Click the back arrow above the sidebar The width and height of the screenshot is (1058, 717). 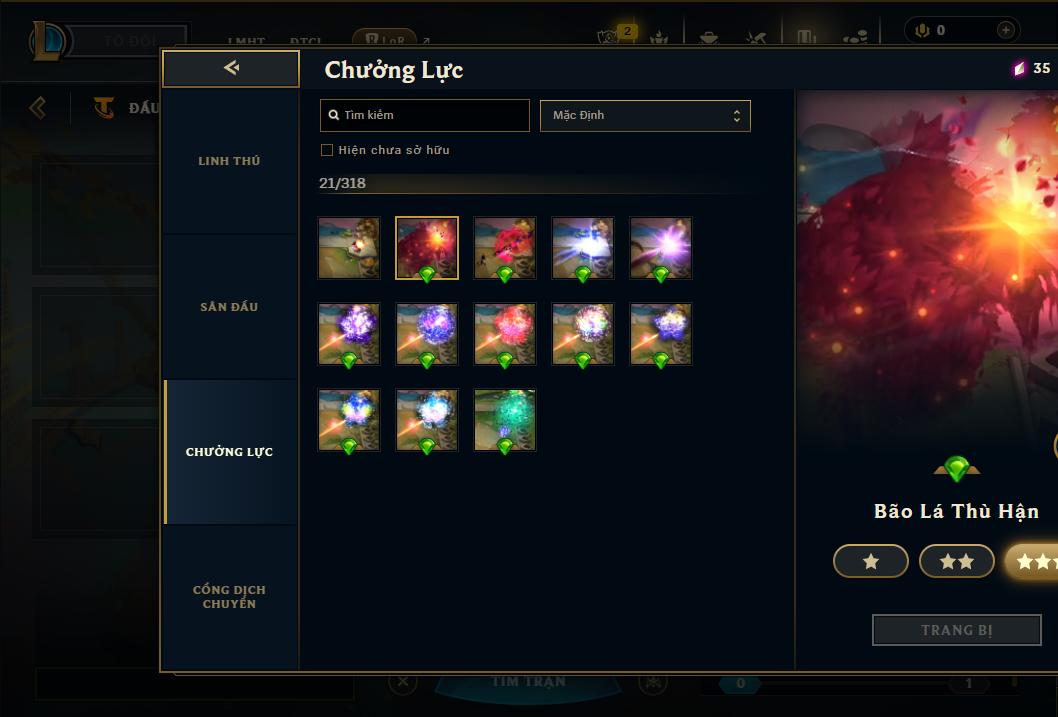(231, 67)
